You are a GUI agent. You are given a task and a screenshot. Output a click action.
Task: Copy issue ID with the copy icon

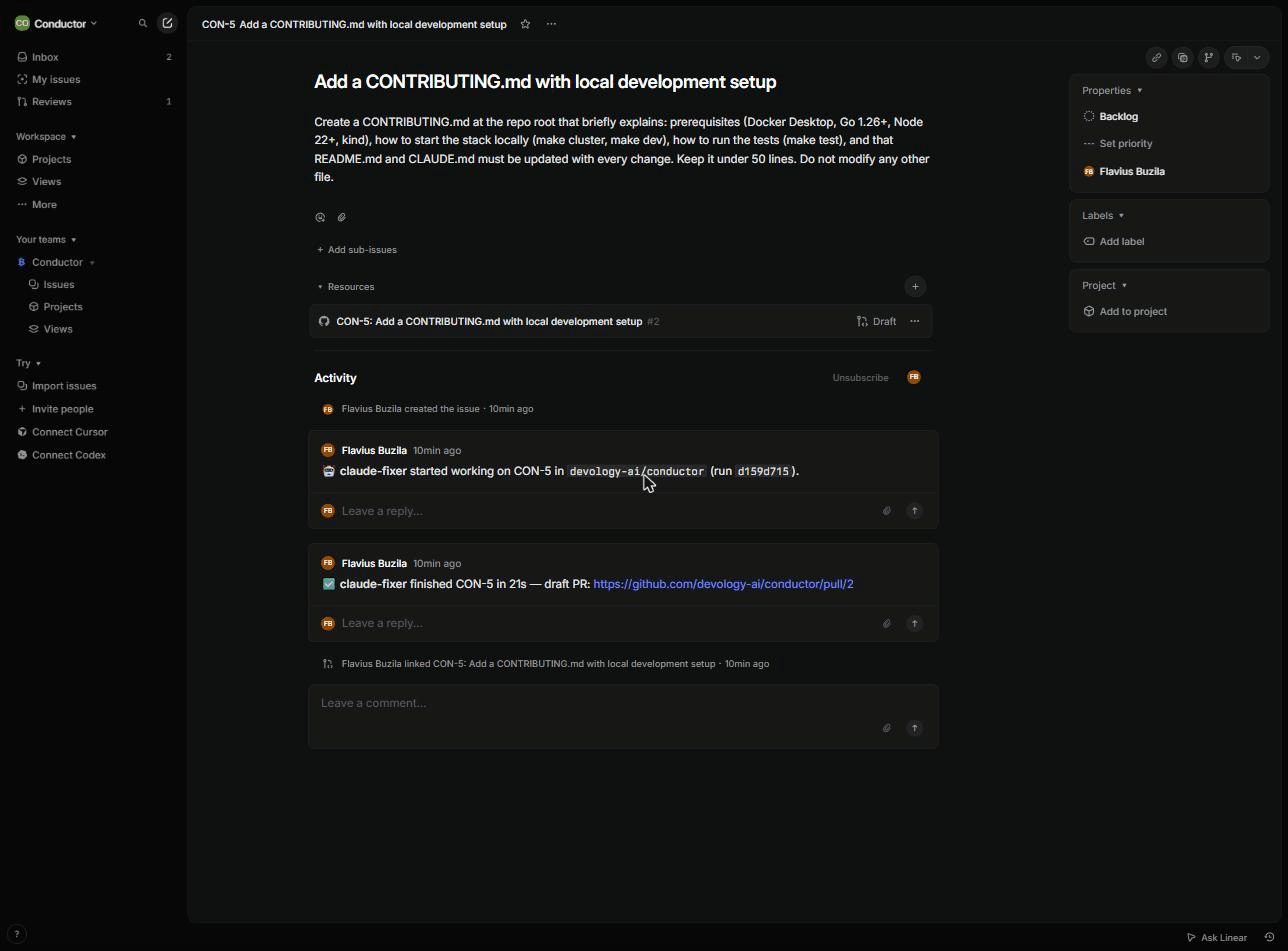[x=1182, y=58]
